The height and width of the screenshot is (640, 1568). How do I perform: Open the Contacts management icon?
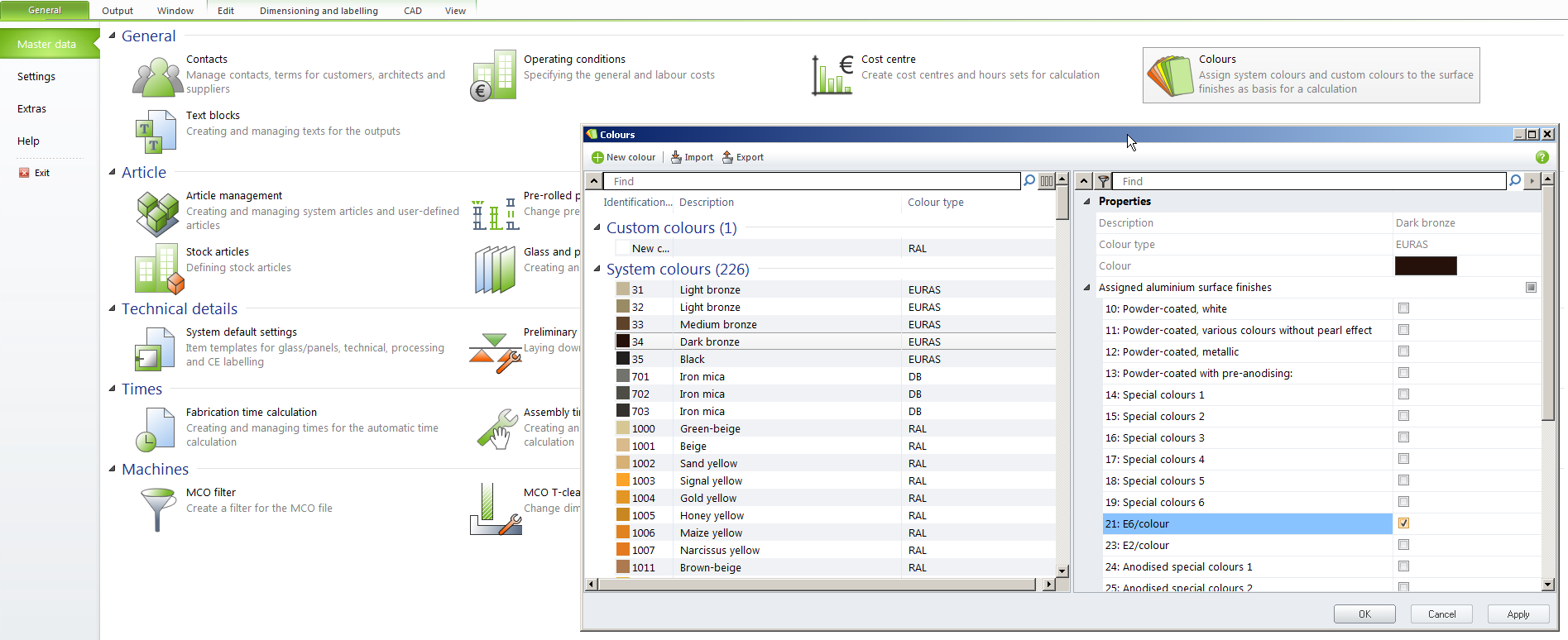coord(157,77)
